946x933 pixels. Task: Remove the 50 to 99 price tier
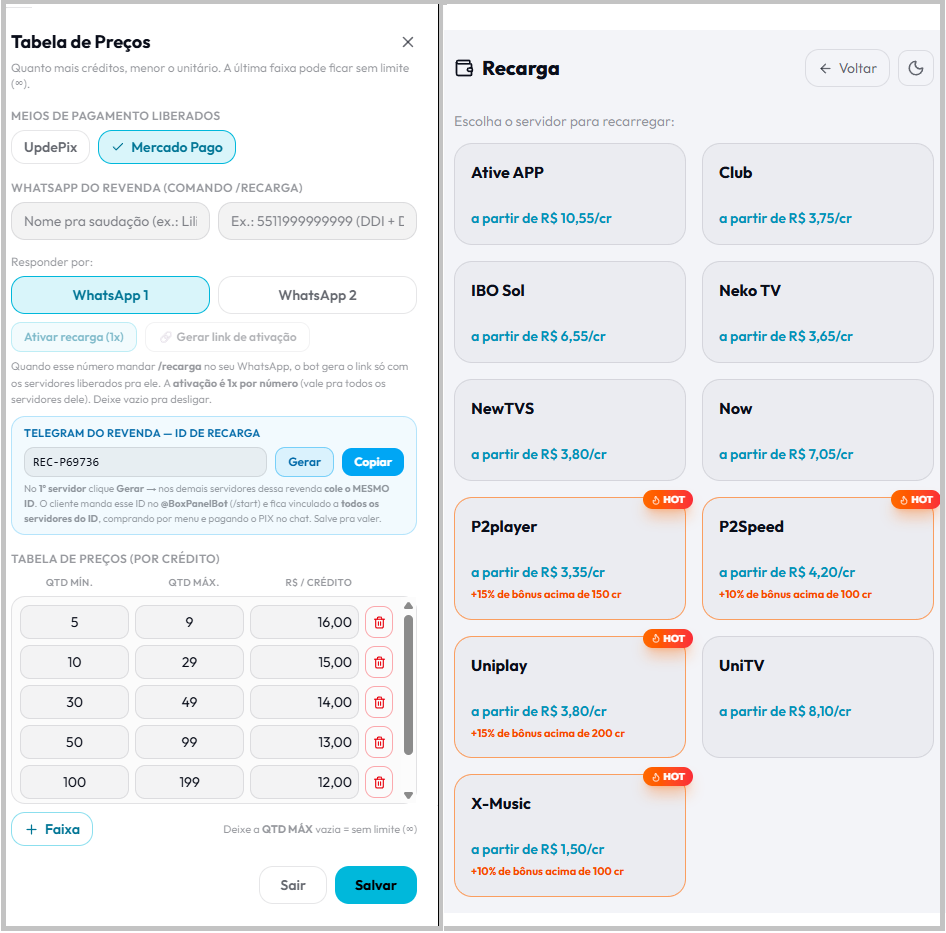[379, 742]
